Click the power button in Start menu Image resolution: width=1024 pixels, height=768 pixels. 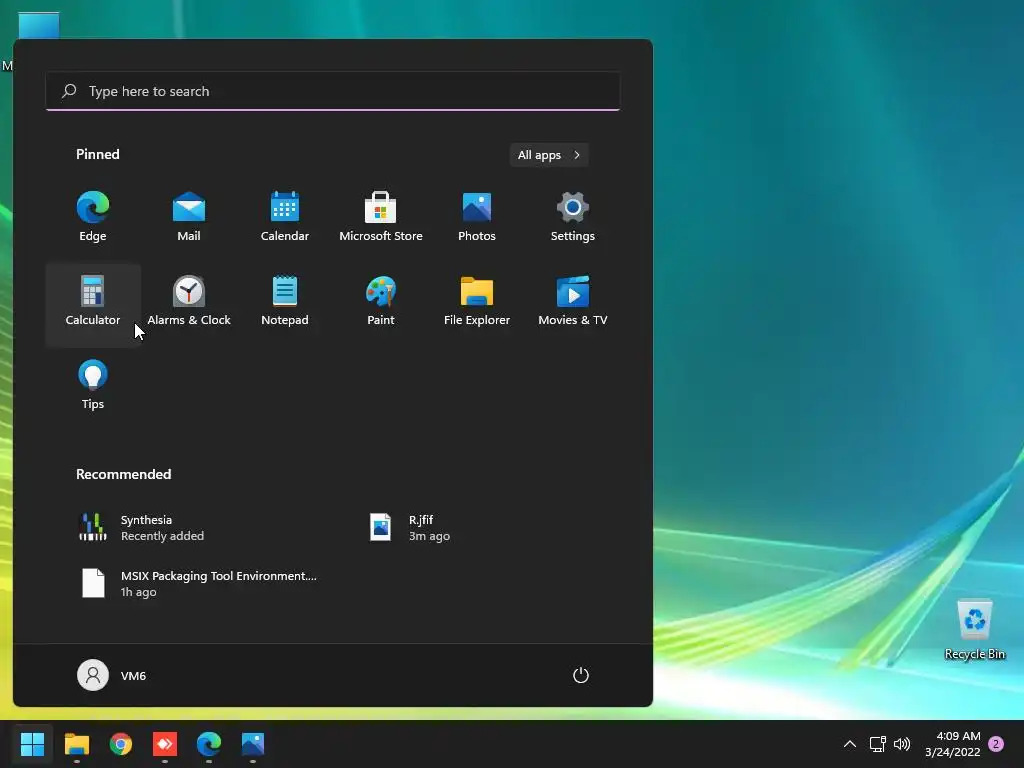point(581,675)
